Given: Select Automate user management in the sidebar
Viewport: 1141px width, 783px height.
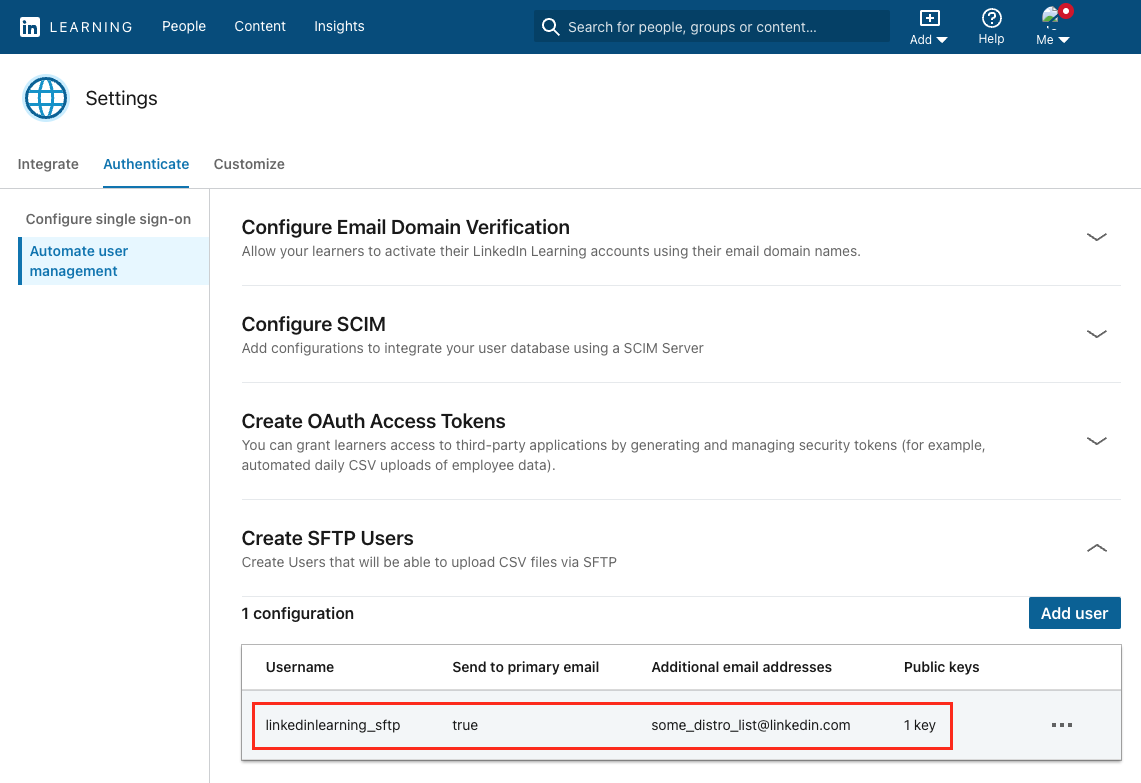Looking at the screenshot, I should click(x=79, y=260).
